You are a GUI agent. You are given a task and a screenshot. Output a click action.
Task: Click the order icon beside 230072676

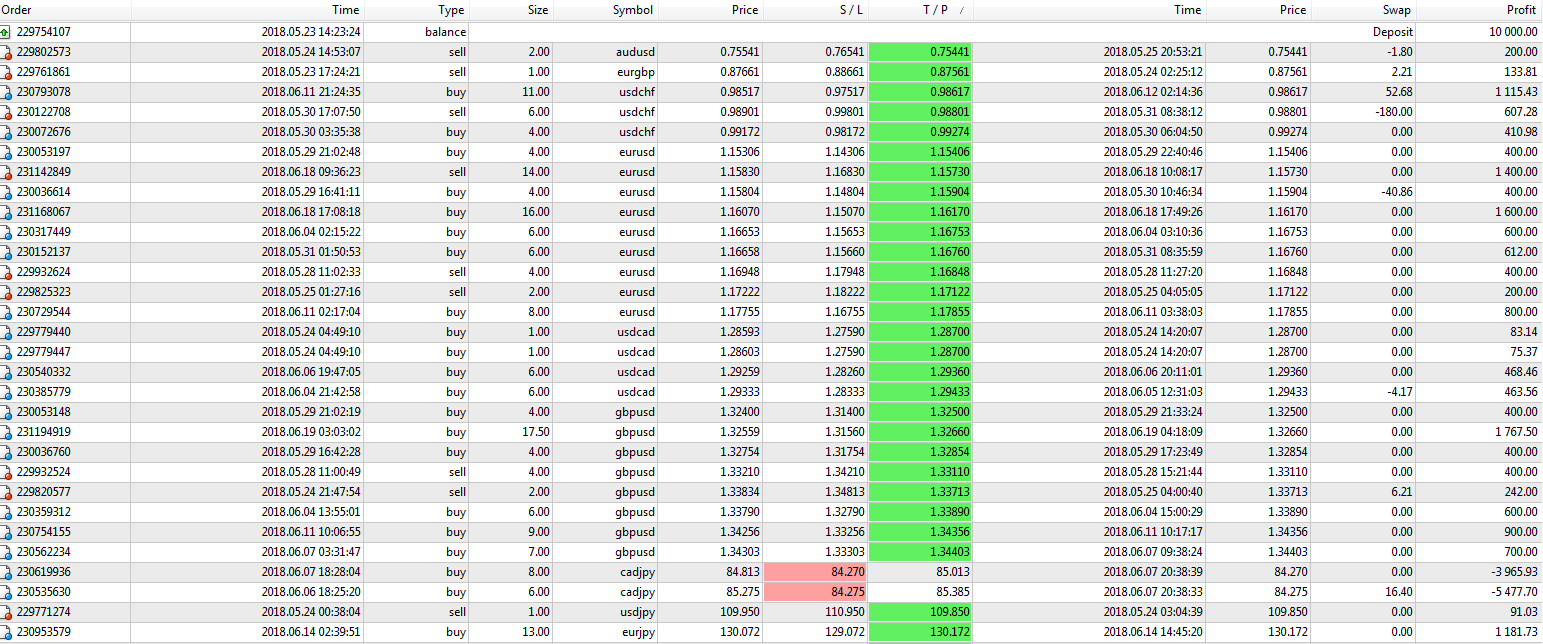click(x=6, y=132)
